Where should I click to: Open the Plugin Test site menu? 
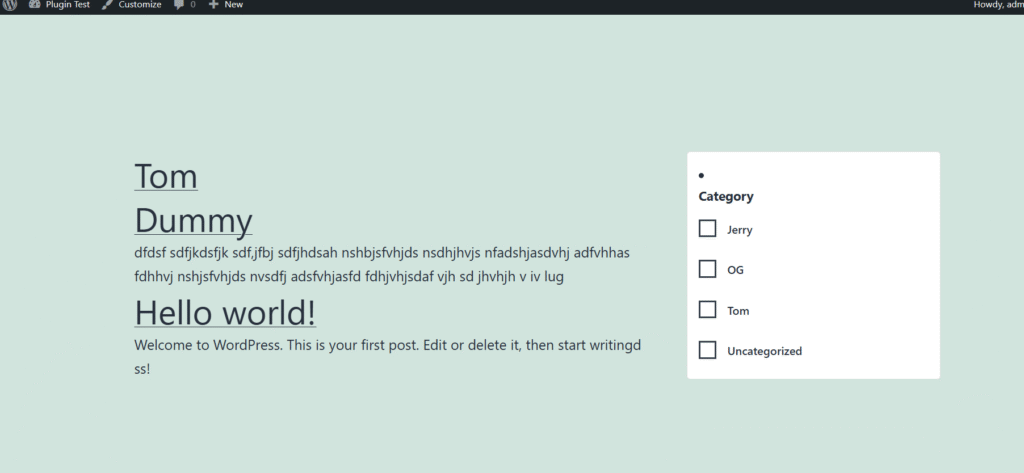59,5
